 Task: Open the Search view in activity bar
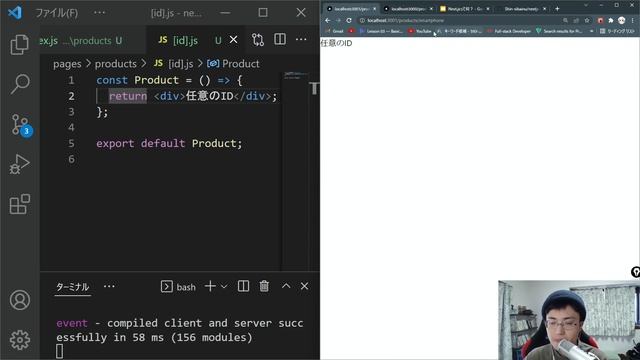tap(19, 84)
